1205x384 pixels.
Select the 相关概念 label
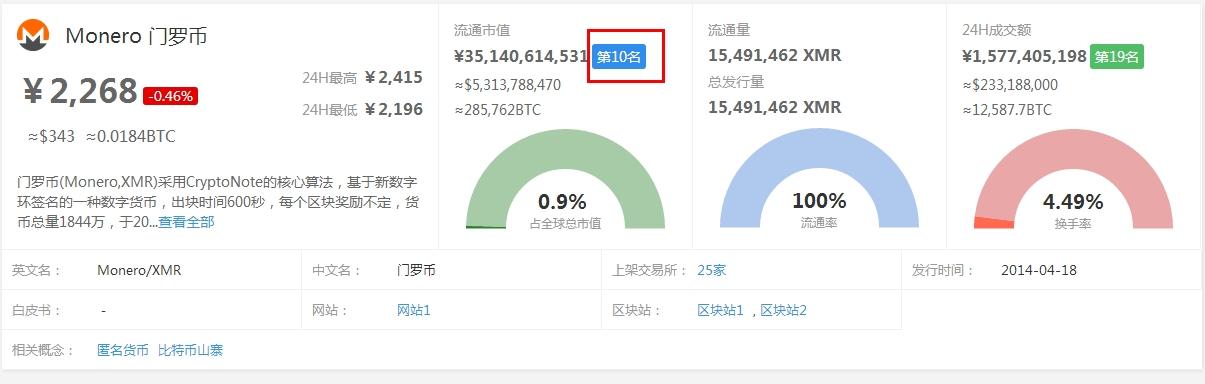[44, 350]
